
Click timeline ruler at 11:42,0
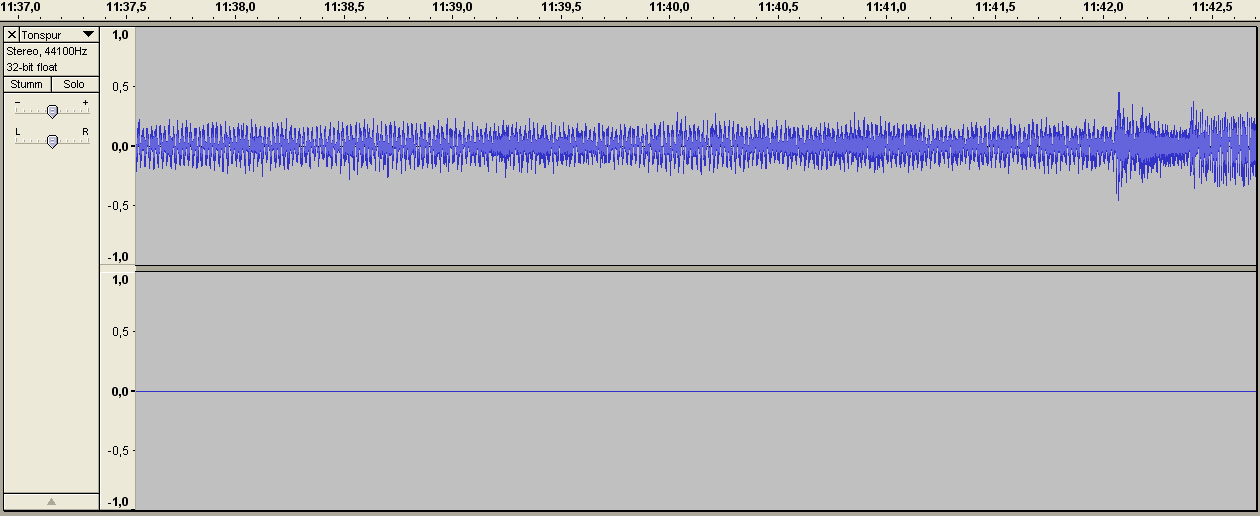tap(1103, 7)
